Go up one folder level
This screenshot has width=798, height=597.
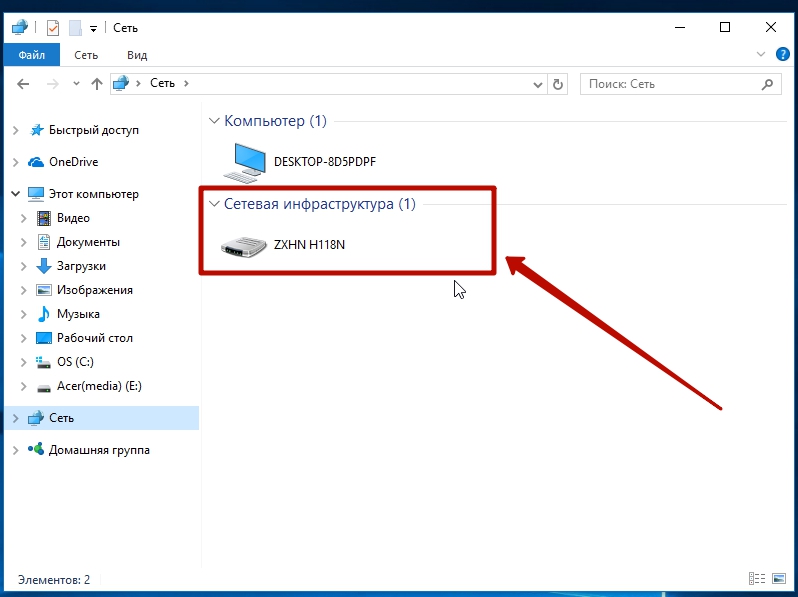97,83
